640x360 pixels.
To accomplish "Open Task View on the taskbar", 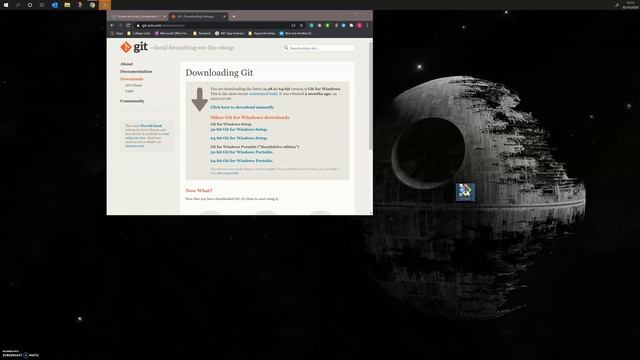I will tap(42, 5).
